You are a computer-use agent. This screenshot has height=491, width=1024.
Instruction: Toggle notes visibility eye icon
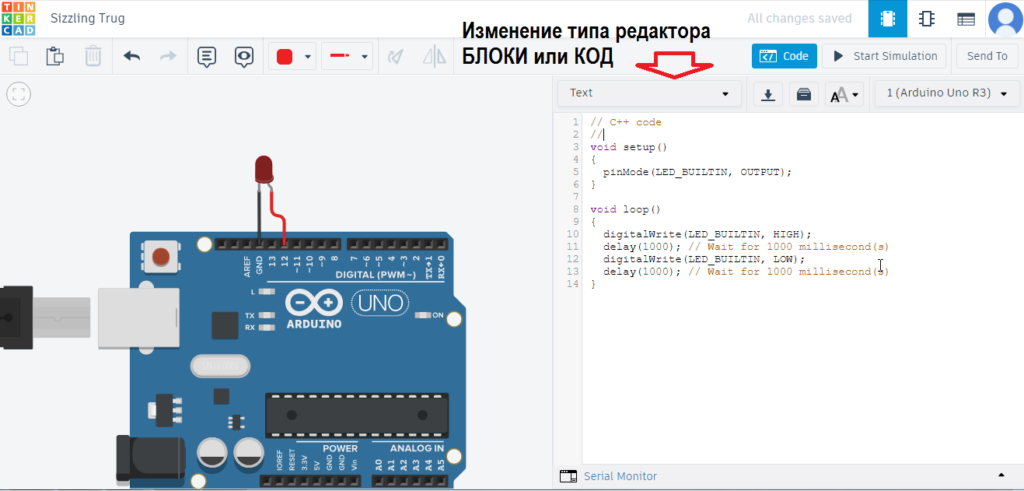[x=244, y=57]
